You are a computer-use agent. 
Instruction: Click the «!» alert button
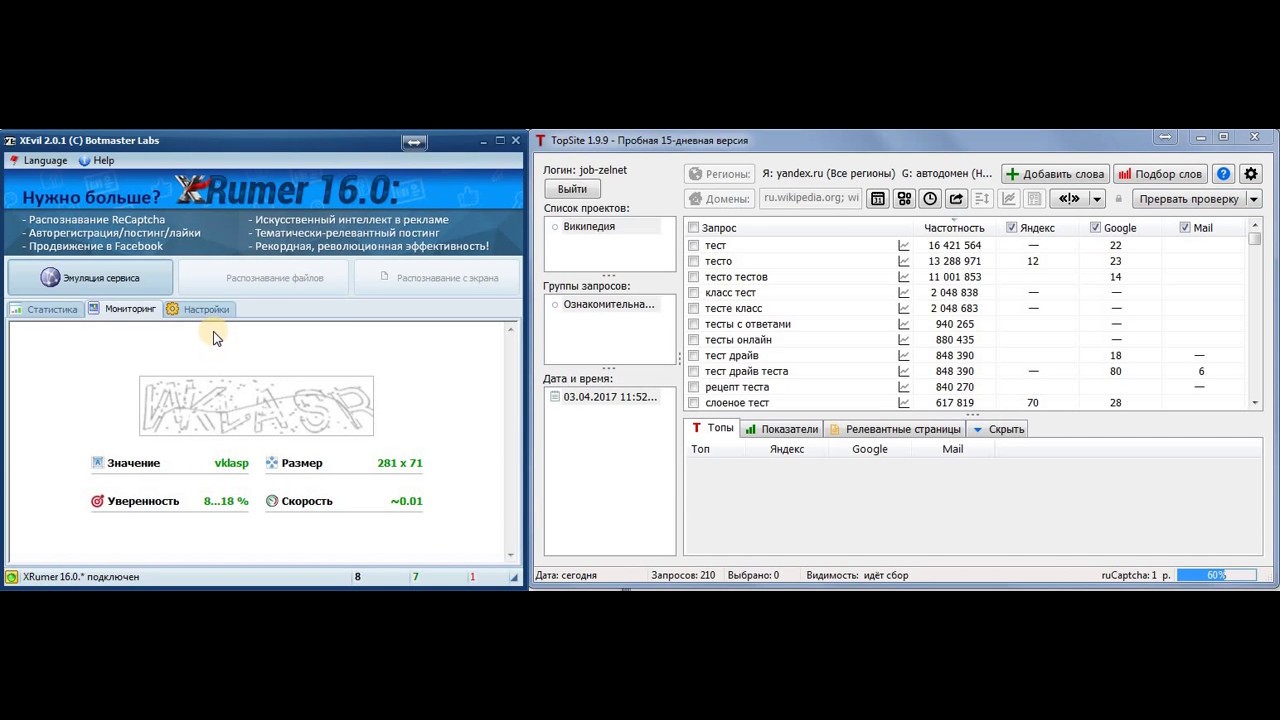[1069, 199]
